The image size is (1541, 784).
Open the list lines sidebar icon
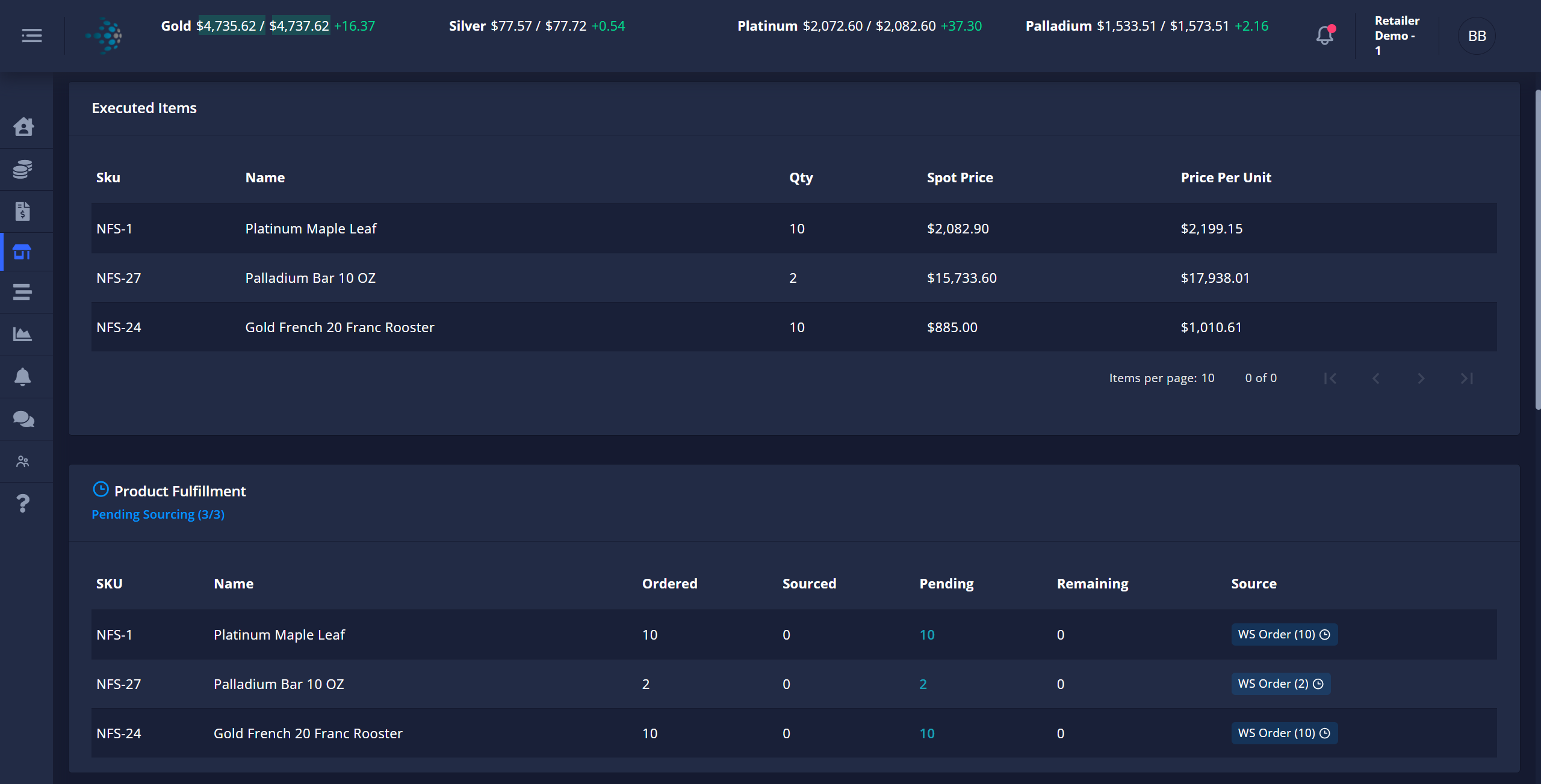pos(22,292)
